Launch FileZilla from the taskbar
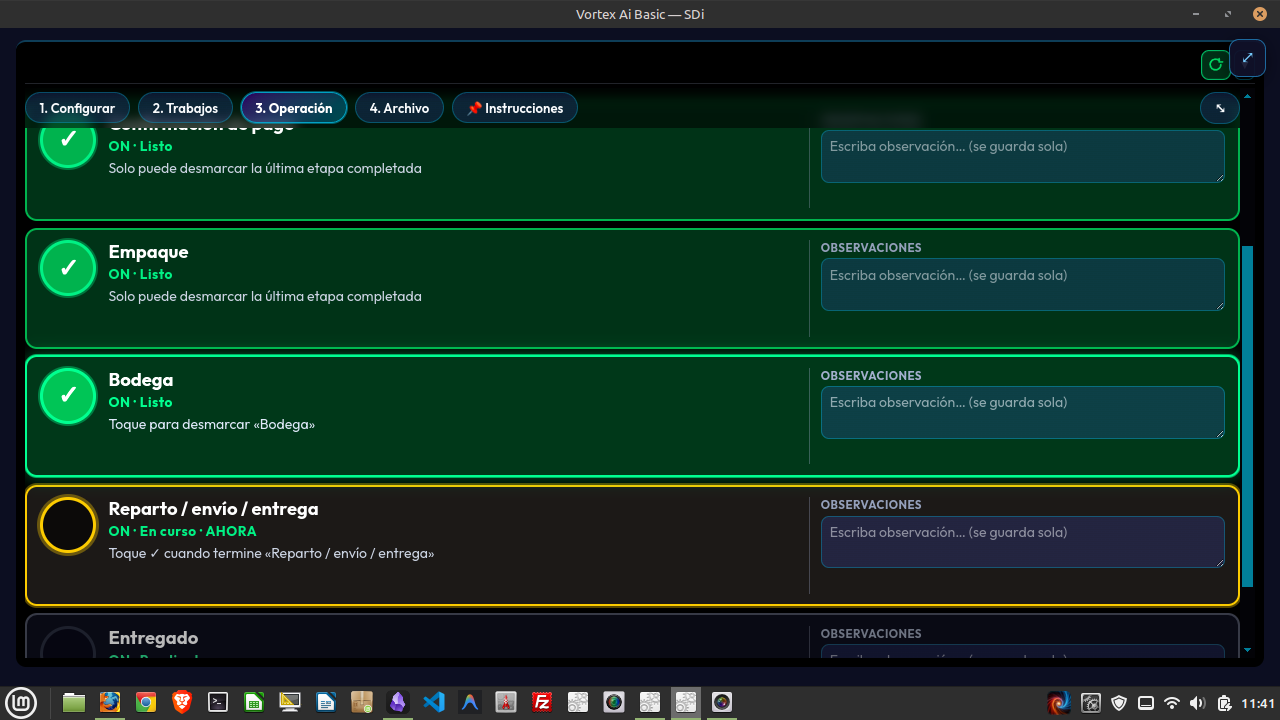Screen dimensions: 1280x720 coord(542,702)
